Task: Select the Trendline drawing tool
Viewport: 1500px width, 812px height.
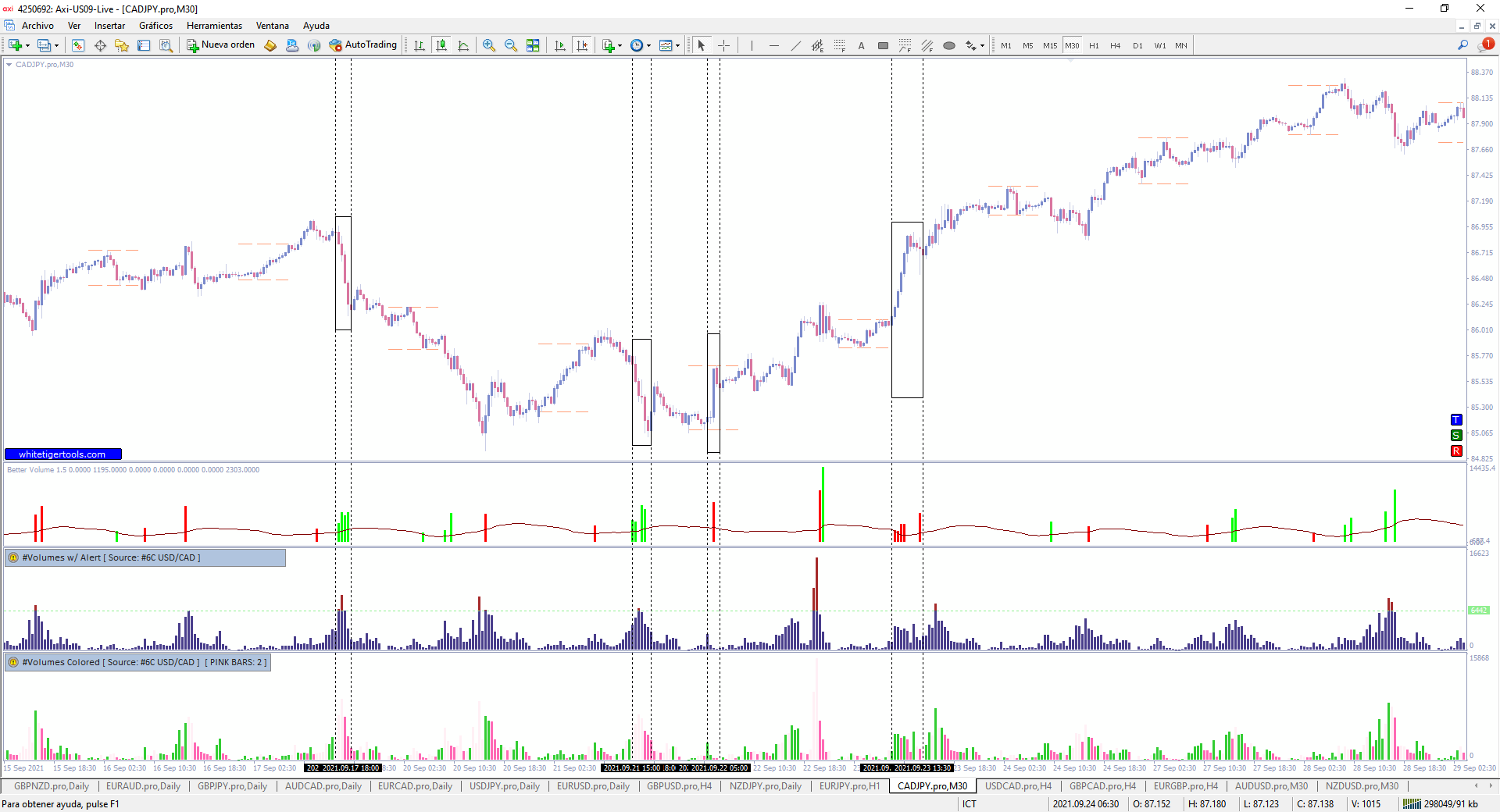Action: [796, 45]
